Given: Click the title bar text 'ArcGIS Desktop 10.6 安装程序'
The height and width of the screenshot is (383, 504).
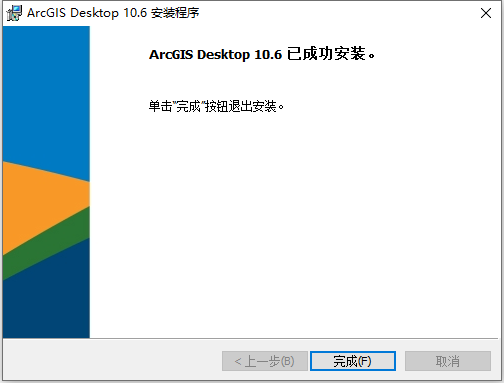Looking at the screenshot, I should (113, 13).
